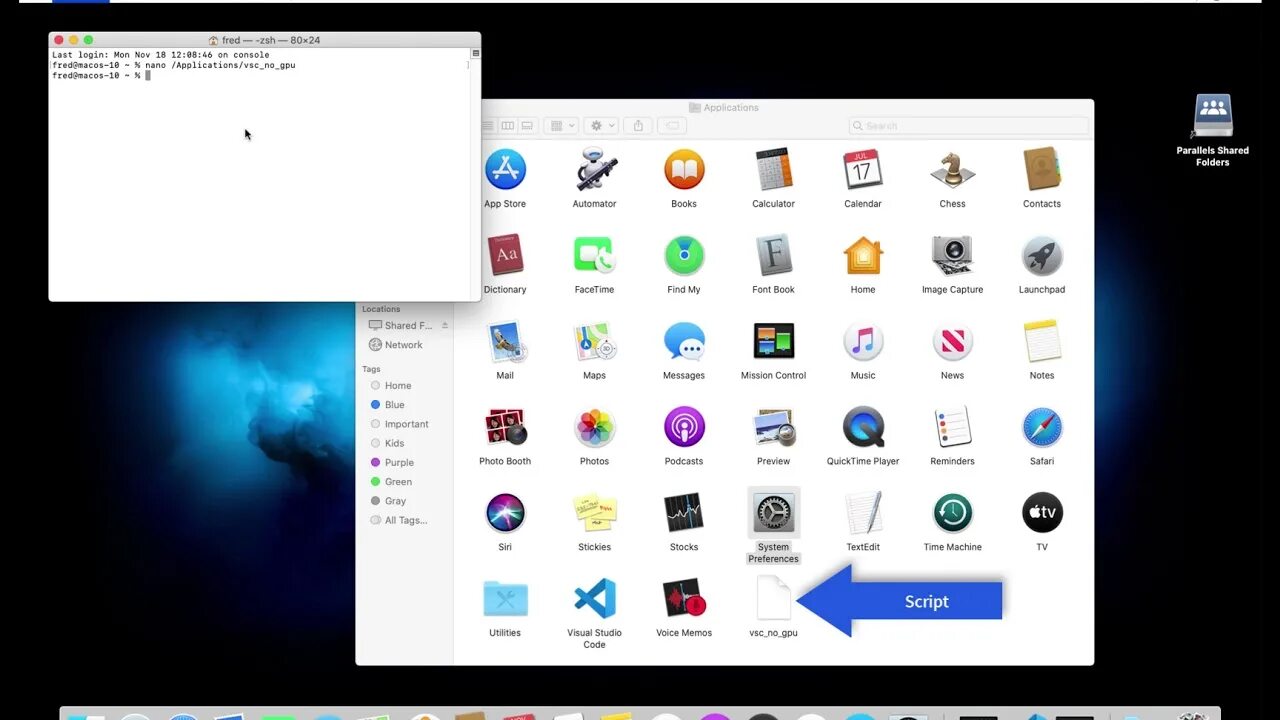Select the Visual Studio Code icon
This screenshot has width=1280, height=720.
pyautogui.click(x=594, y=599)
